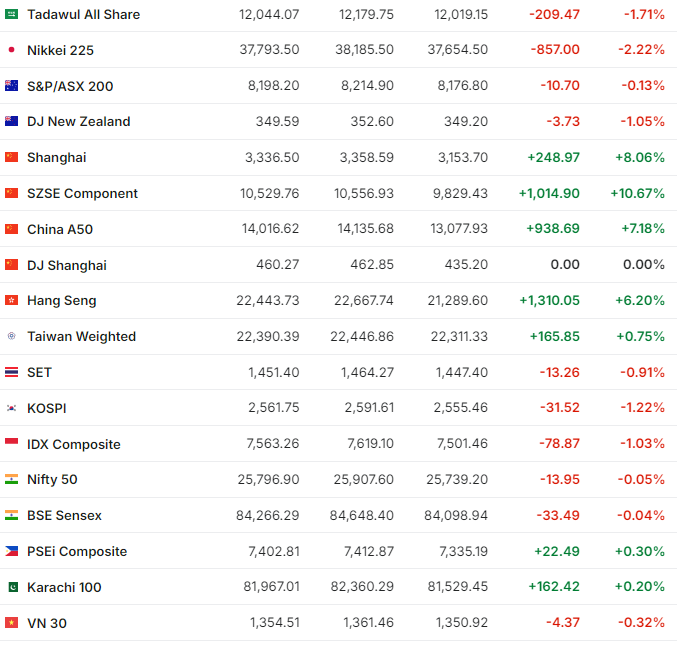
Task: Click the India flag next to Nifty 50
Action: (x=12, y=480)
